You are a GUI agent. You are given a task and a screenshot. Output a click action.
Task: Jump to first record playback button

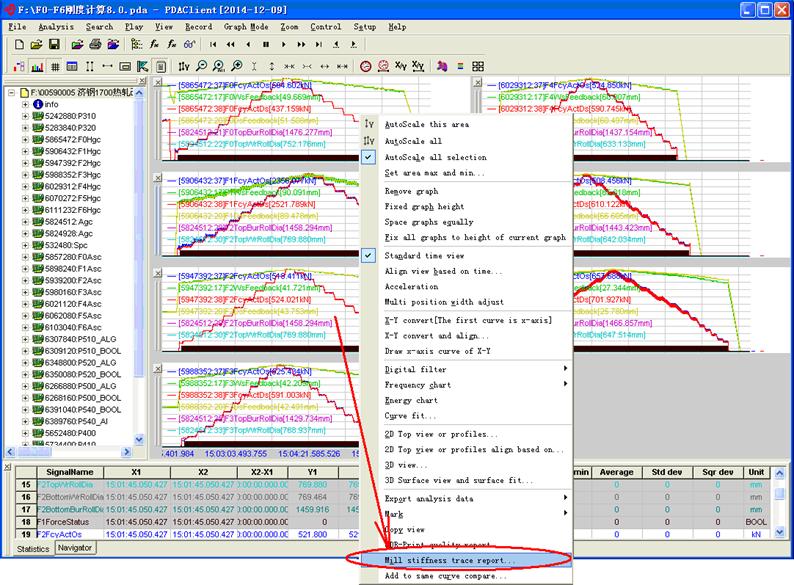(213, 45)
